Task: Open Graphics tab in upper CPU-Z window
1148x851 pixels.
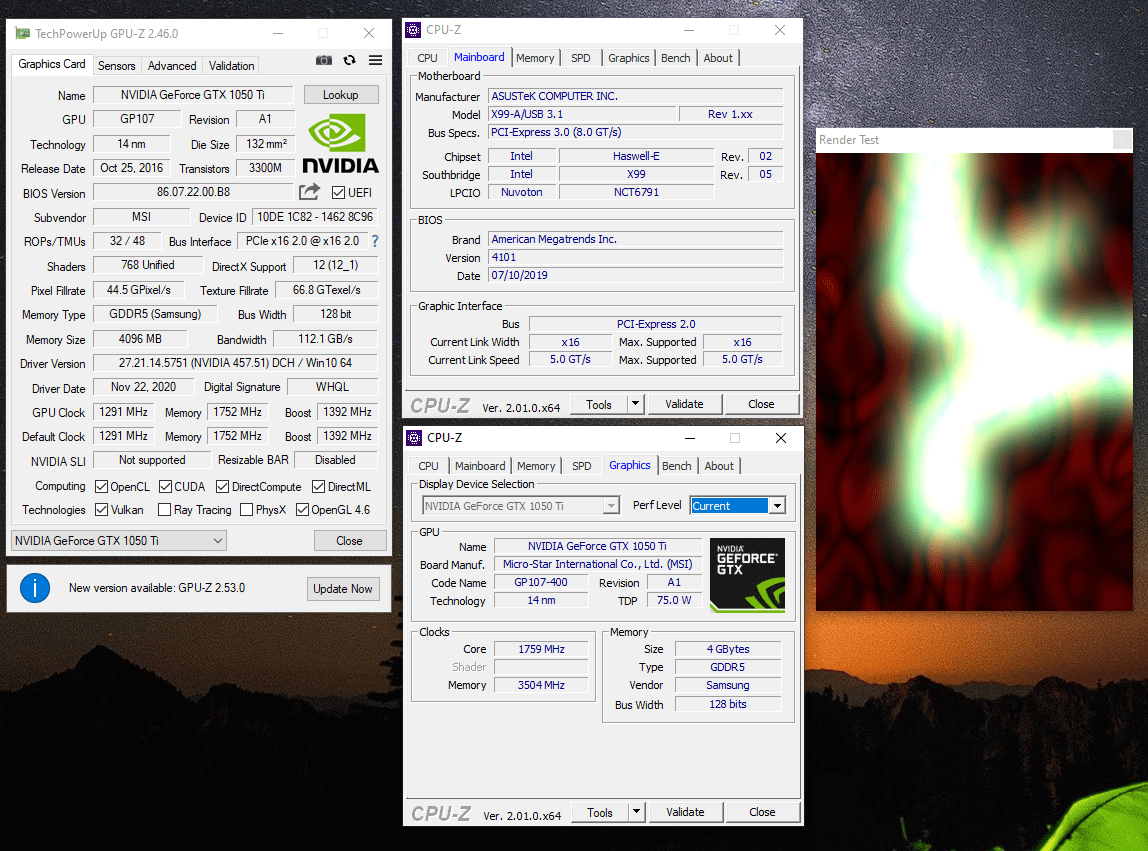Action: tap(629, 58)
